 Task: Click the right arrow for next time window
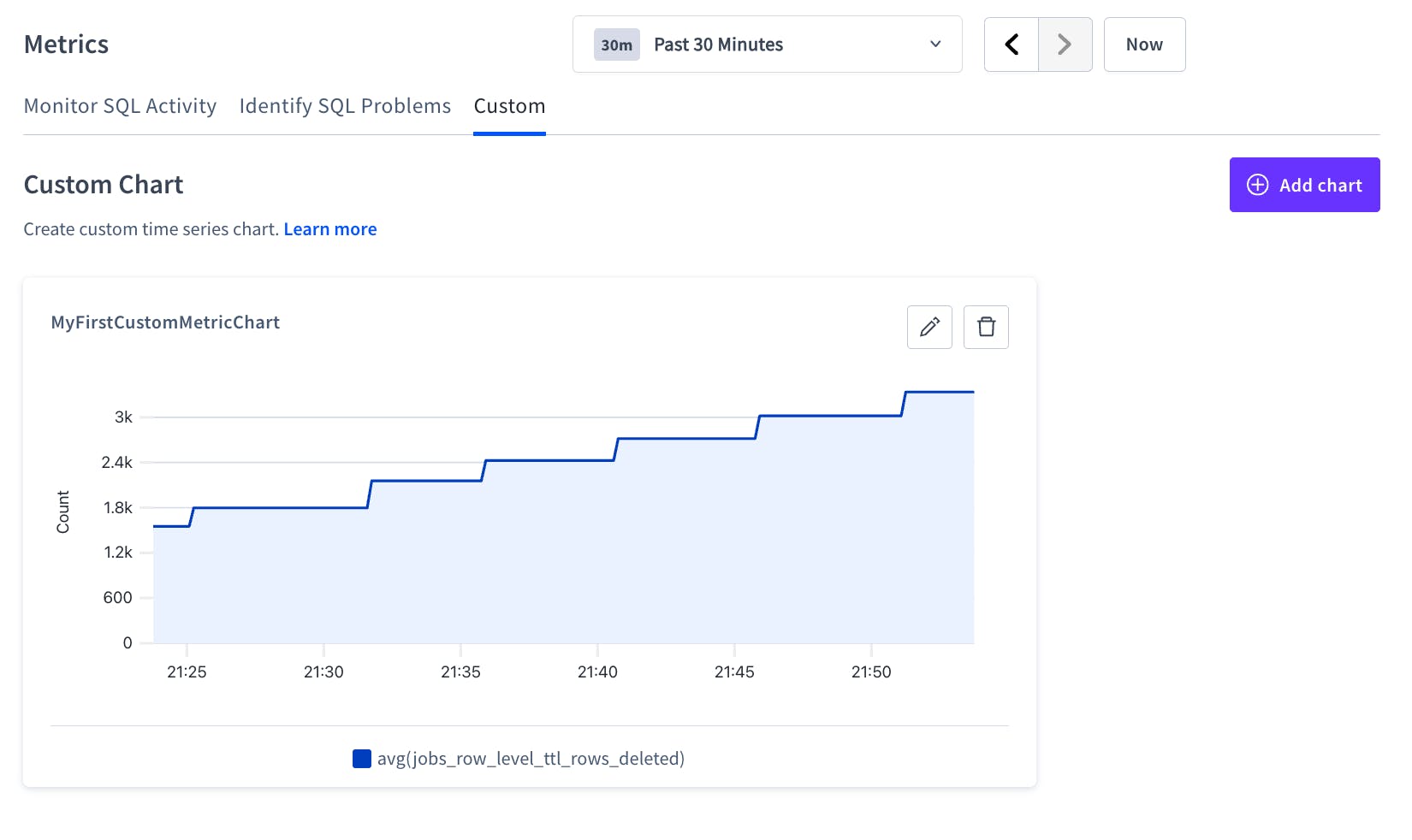click(x=1064, y=44)
